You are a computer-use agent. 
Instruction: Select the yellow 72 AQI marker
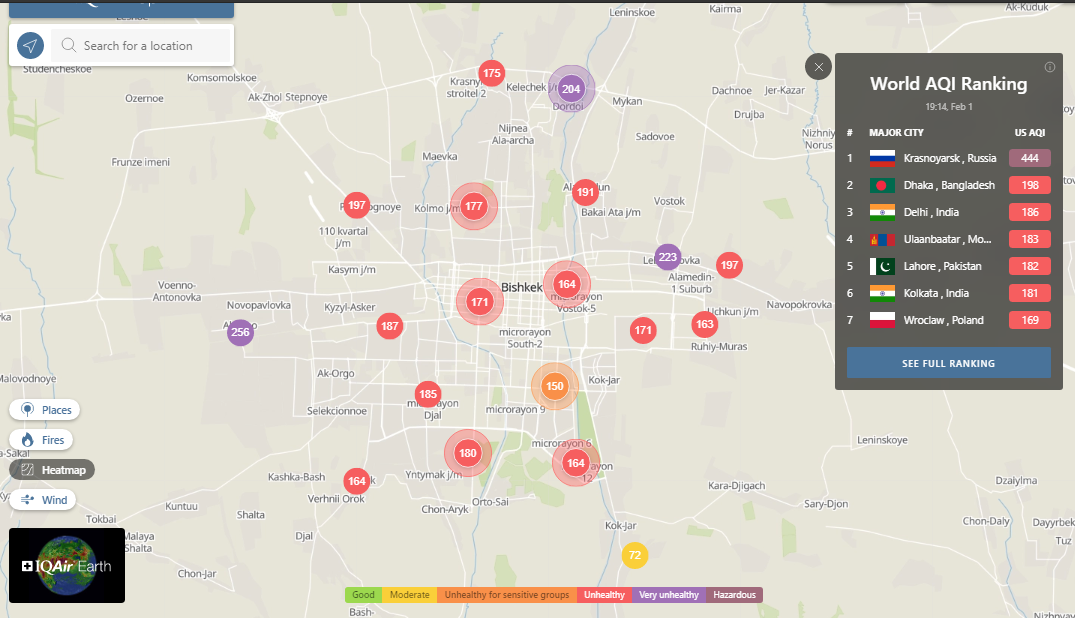click(634, 555)
